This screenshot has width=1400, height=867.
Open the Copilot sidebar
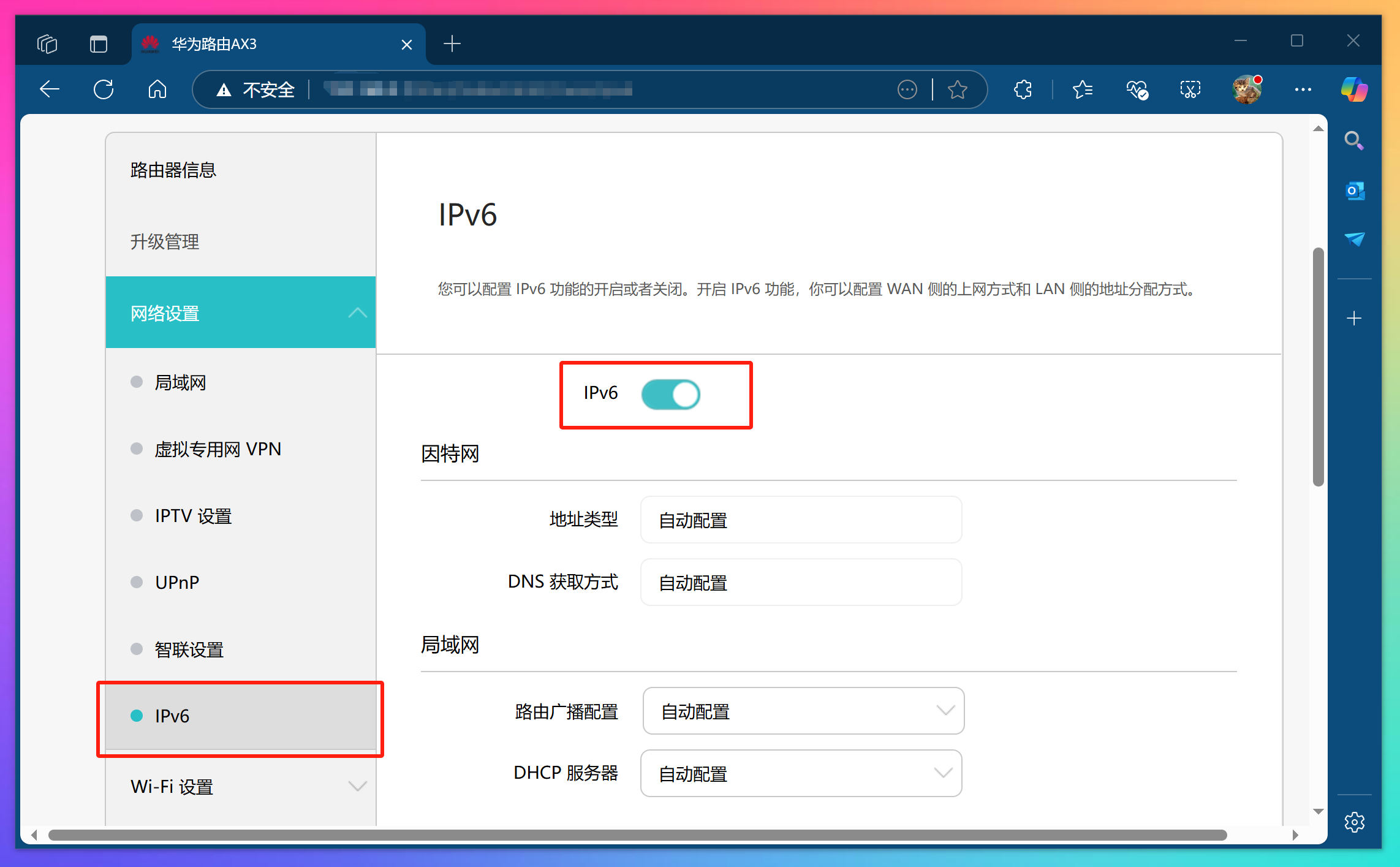(x=1353, y=89)
